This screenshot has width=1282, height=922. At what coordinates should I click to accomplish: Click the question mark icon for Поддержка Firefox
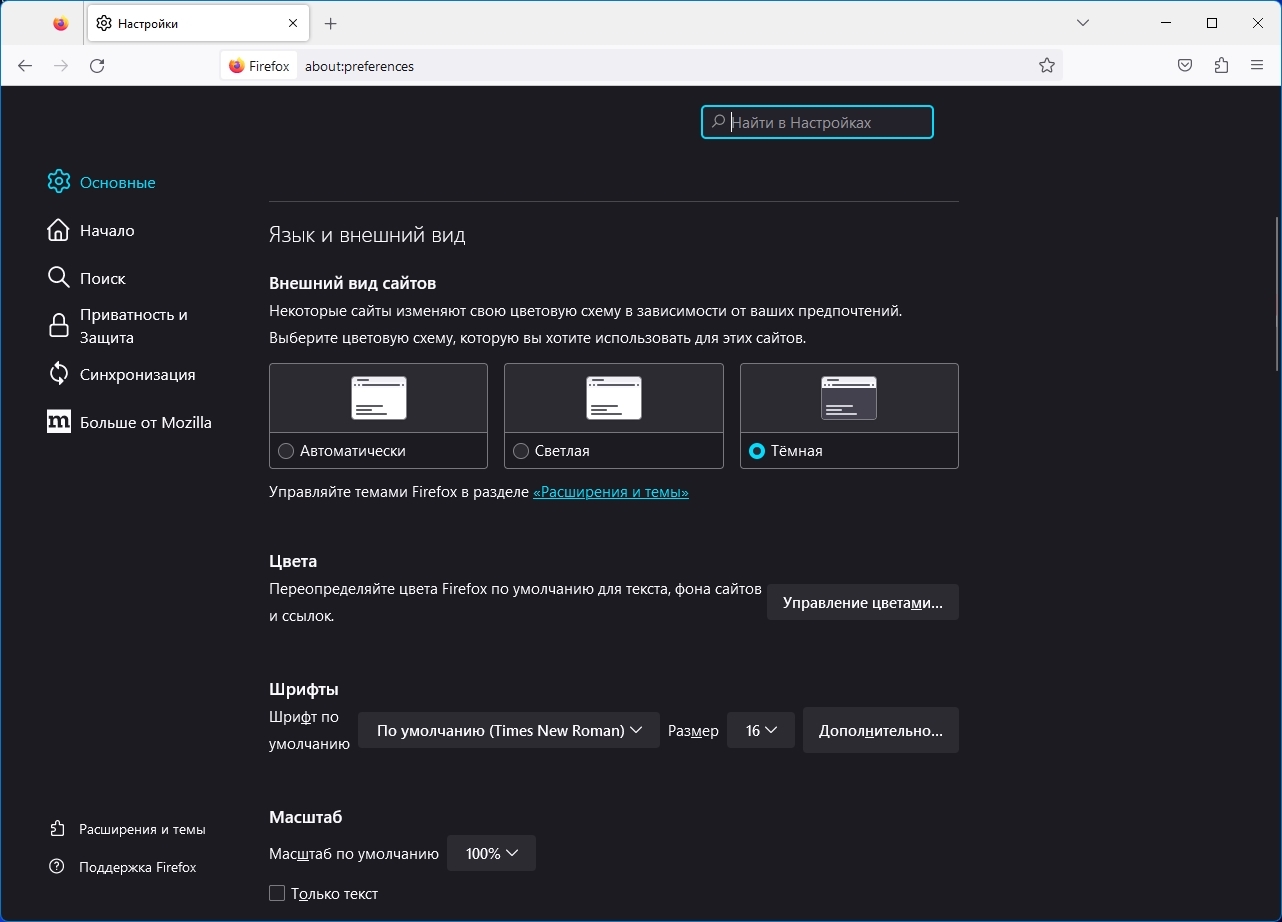(57, 867)
